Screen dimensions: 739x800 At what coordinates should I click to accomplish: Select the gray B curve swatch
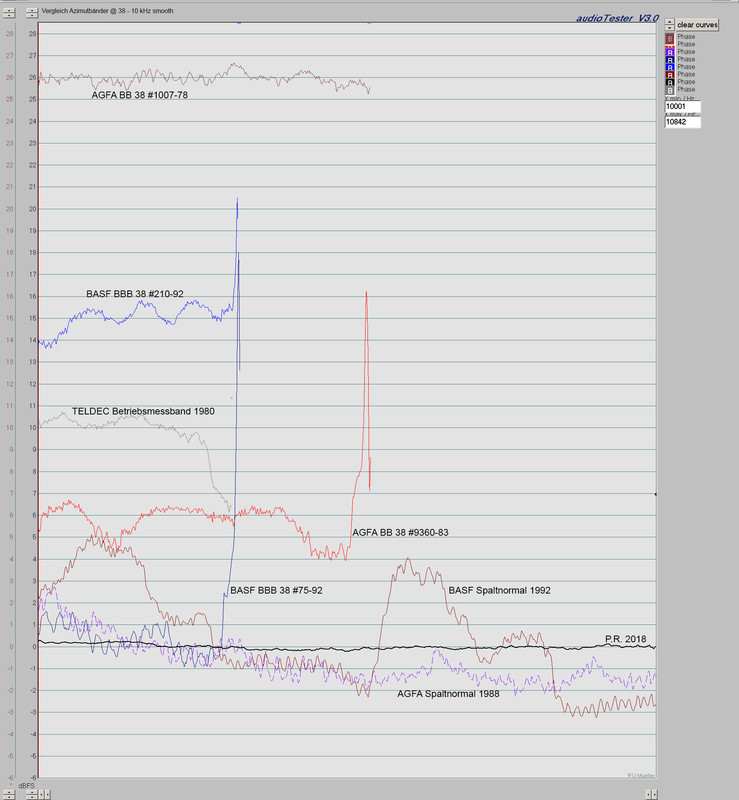[x=670, y=90]
